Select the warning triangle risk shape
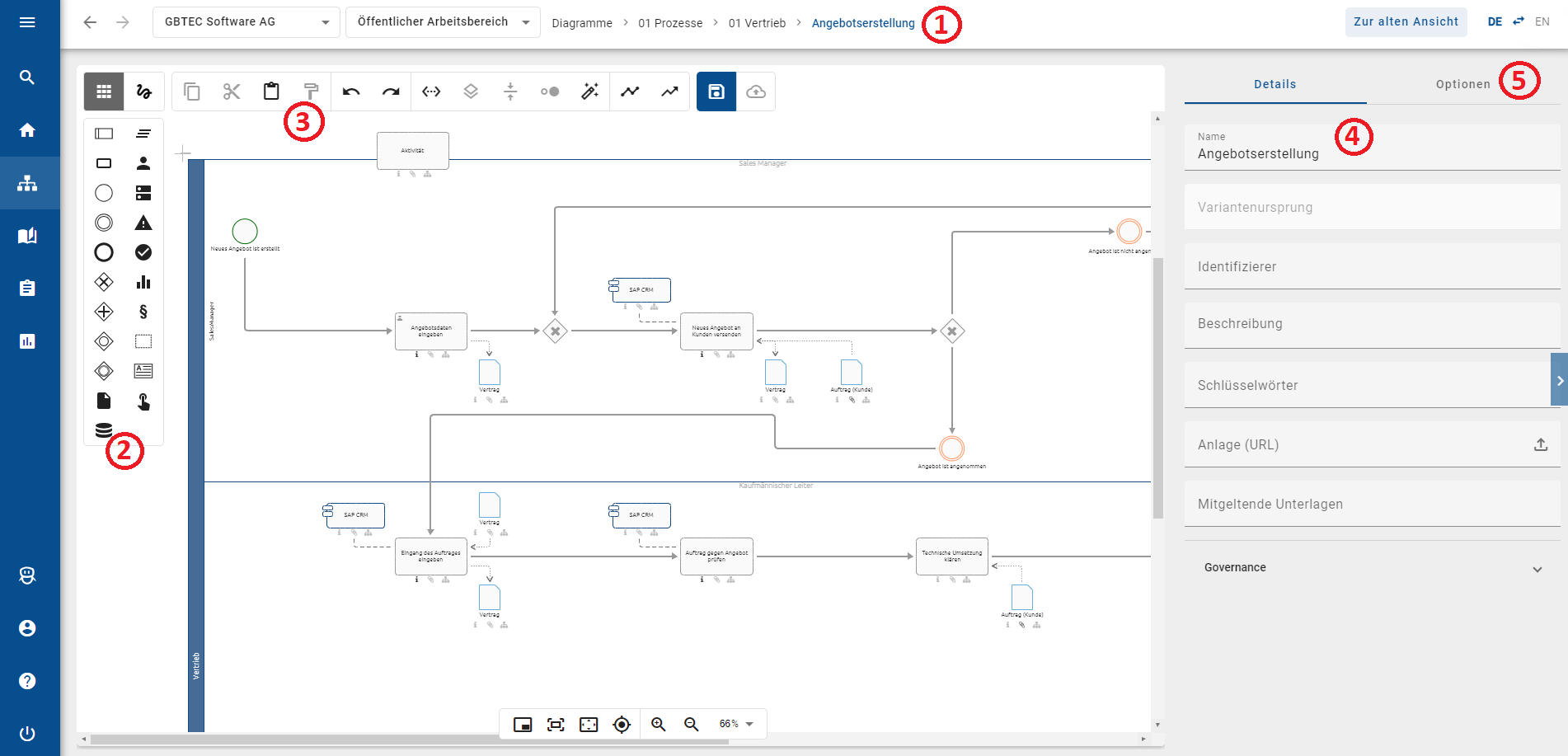 point(143,223)
